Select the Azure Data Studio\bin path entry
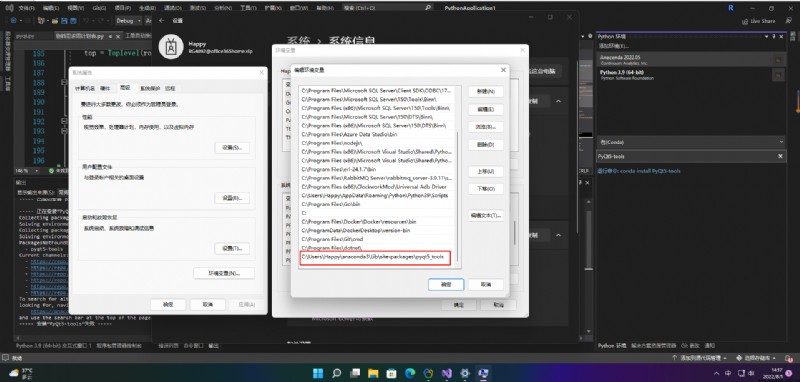 (377, 135)
